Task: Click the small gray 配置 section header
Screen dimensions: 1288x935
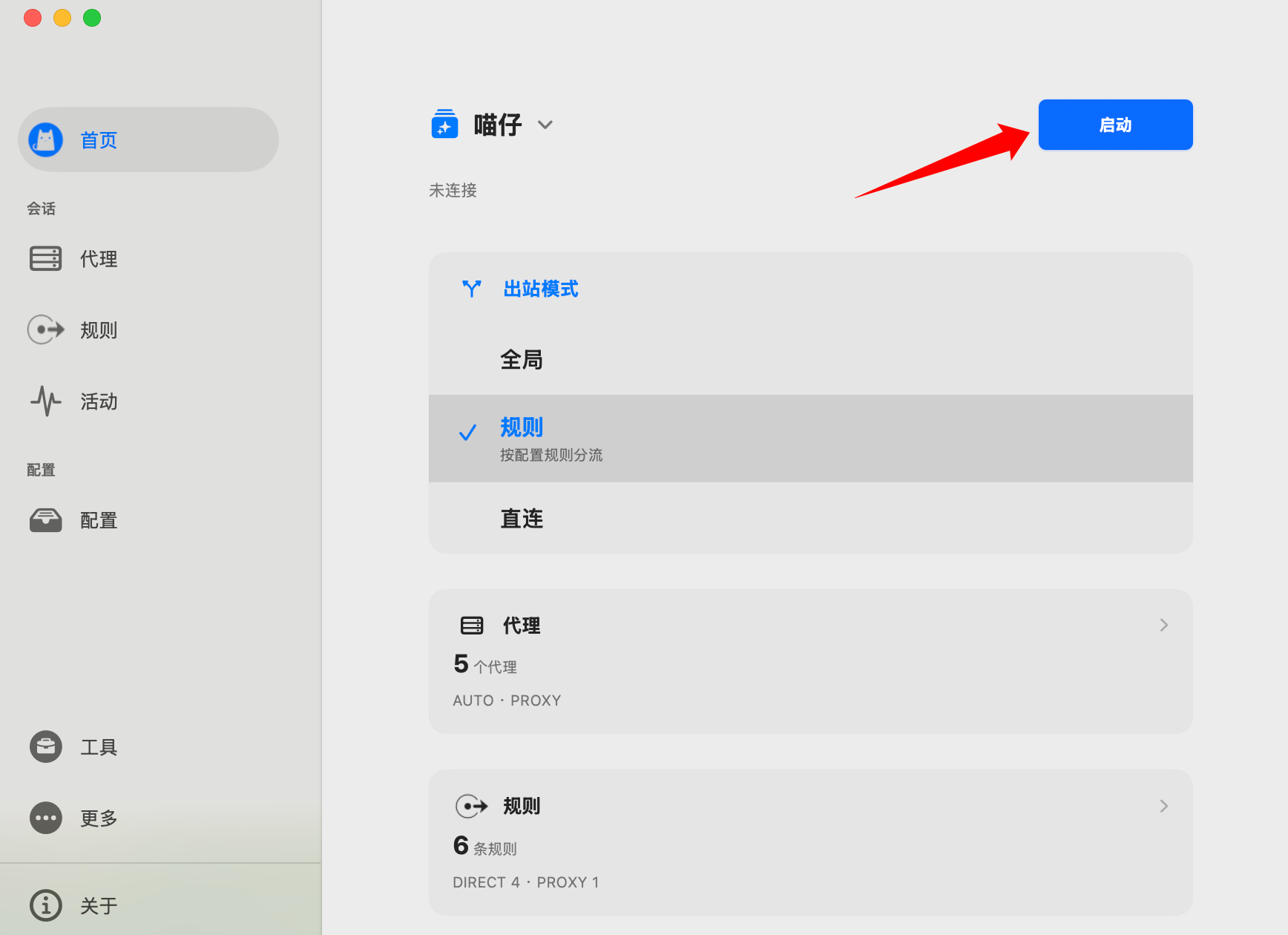Action: coord(41,470)
